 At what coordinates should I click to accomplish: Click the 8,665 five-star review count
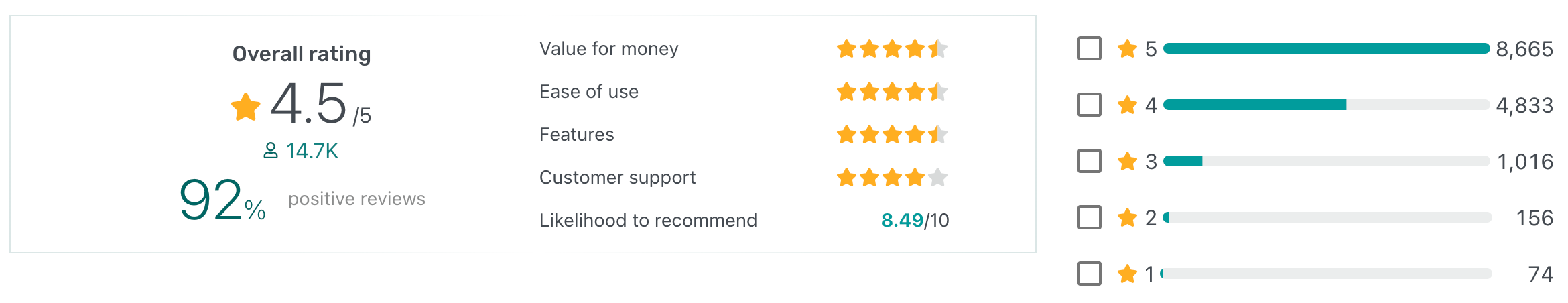[1524, 49]
